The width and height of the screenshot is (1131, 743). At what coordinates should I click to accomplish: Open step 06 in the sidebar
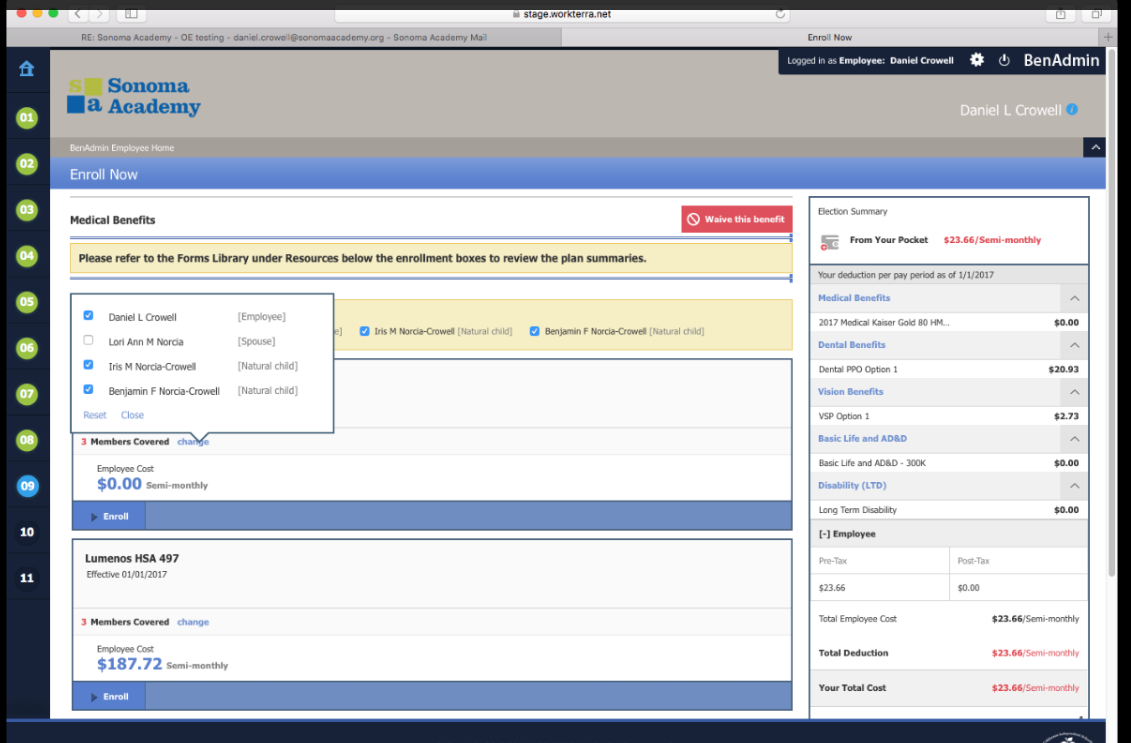27,348
